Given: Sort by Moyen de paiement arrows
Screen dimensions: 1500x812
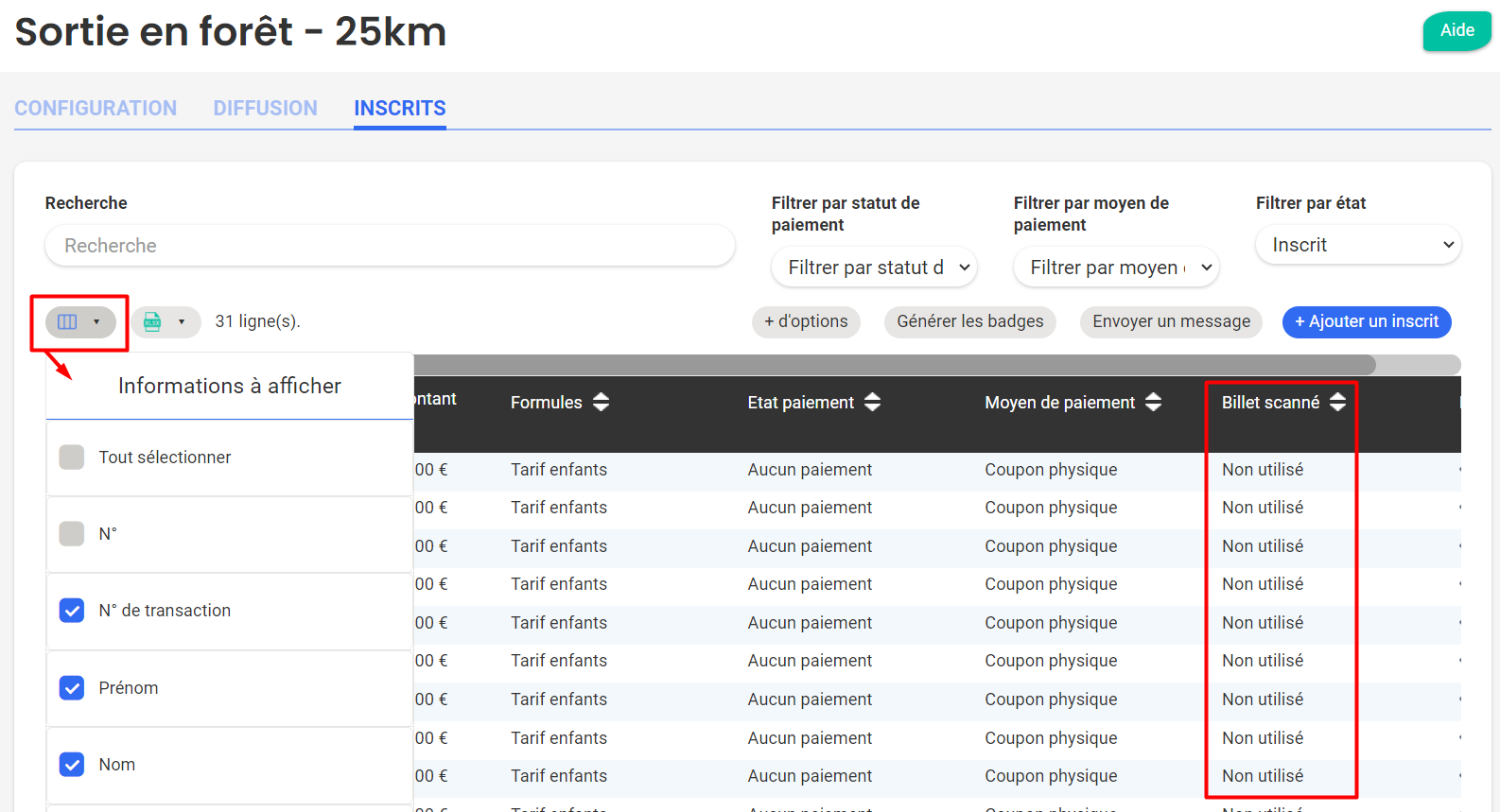Looking at the screenshot, I should tap(1153, 403).
